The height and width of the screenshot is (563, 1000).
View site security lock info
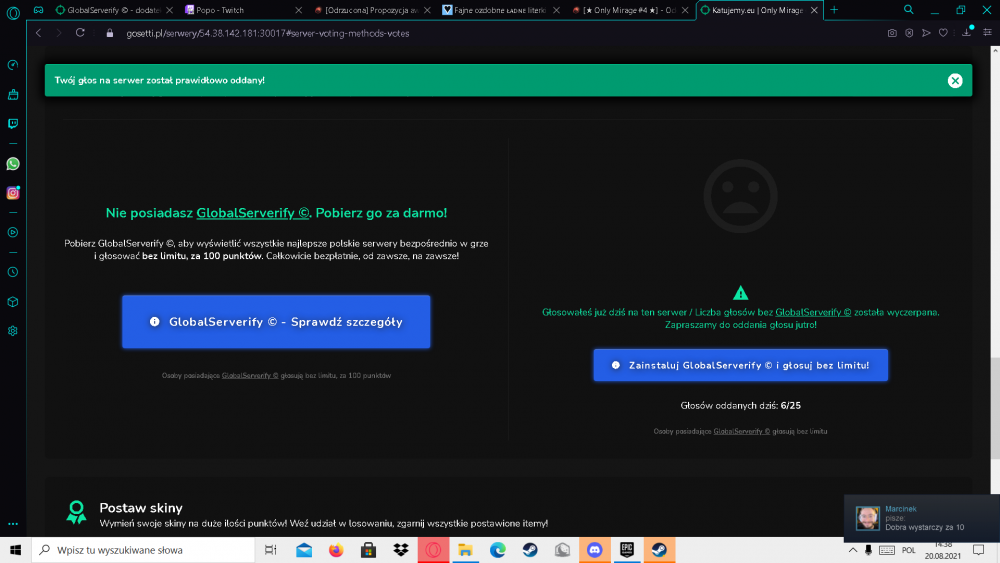110,33
